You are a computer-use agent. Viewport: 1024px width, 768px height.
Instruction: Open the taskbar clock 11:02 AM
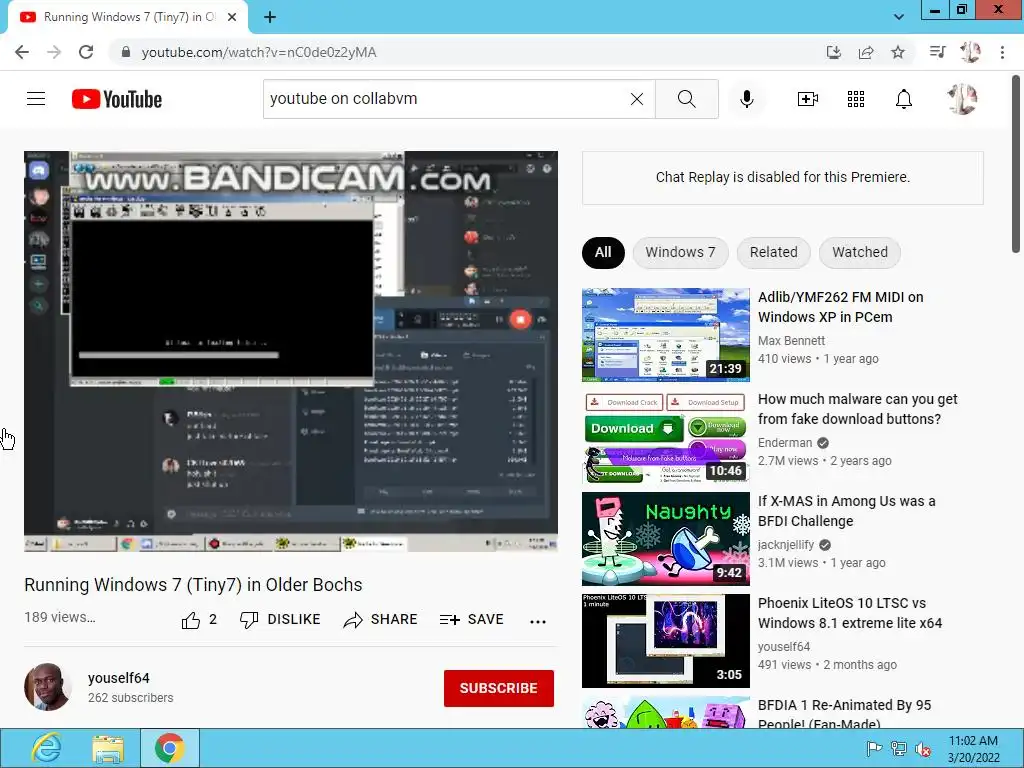(973, 749)
